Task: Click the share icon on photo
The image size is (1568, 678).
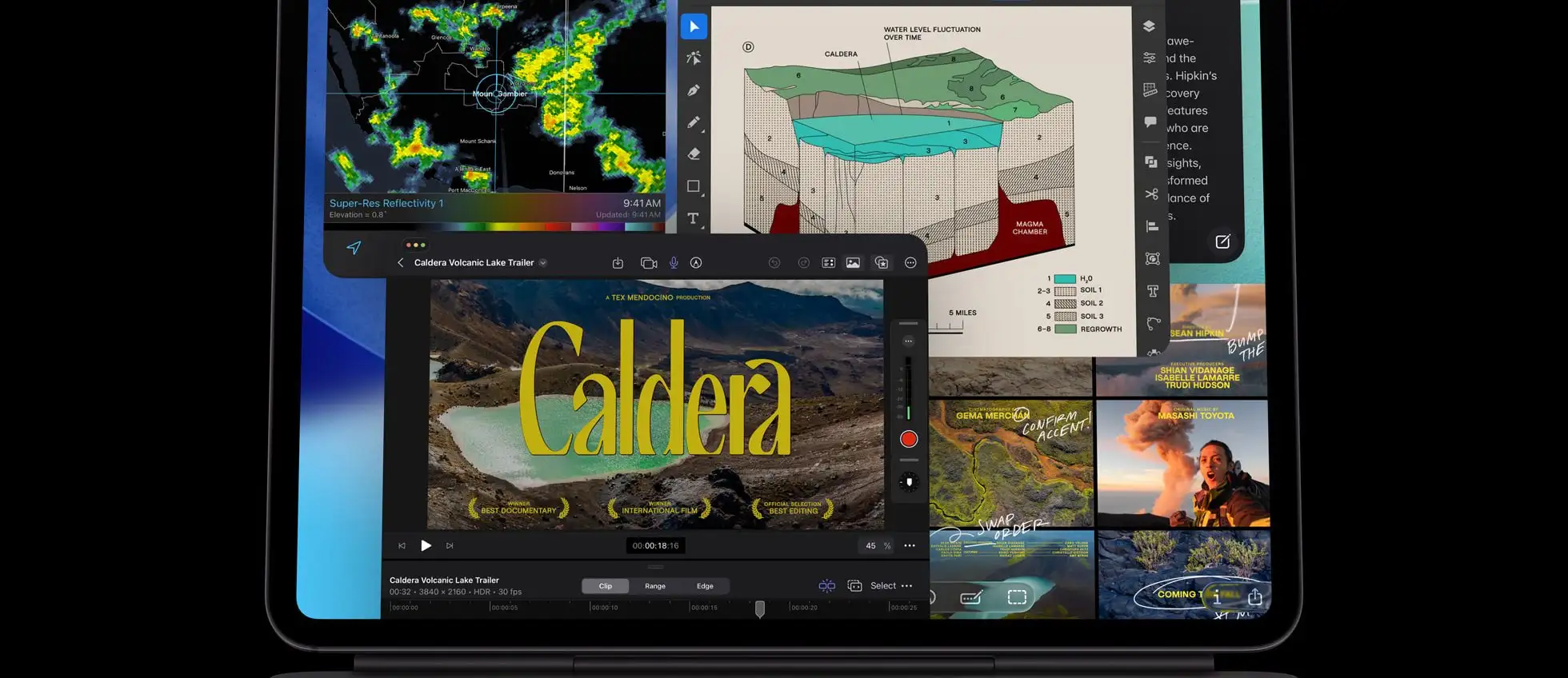Action: (x=1254, y=596)
